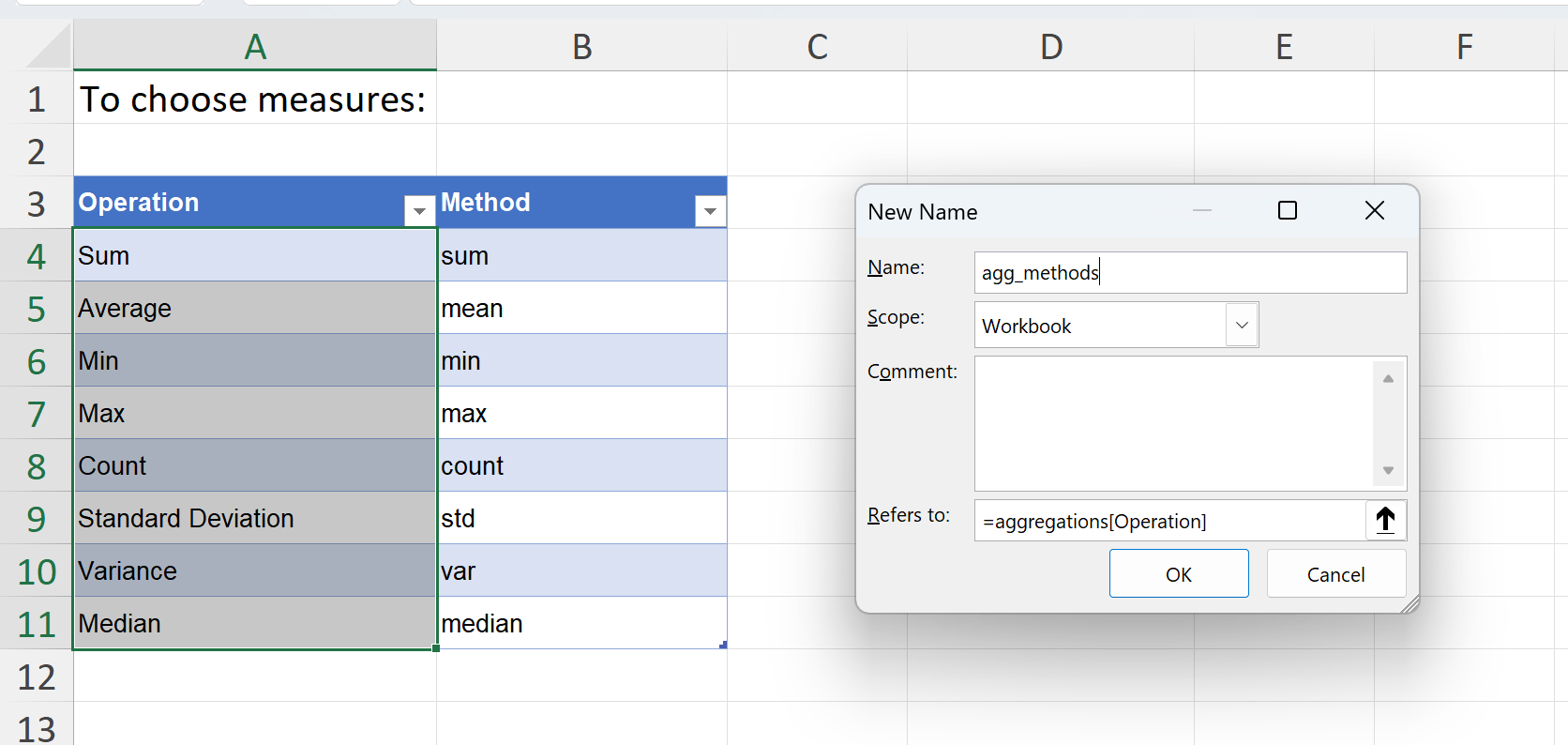Open the Operation column filter dropdown
The image size is (1568, 745).
[x=418, y=211]
